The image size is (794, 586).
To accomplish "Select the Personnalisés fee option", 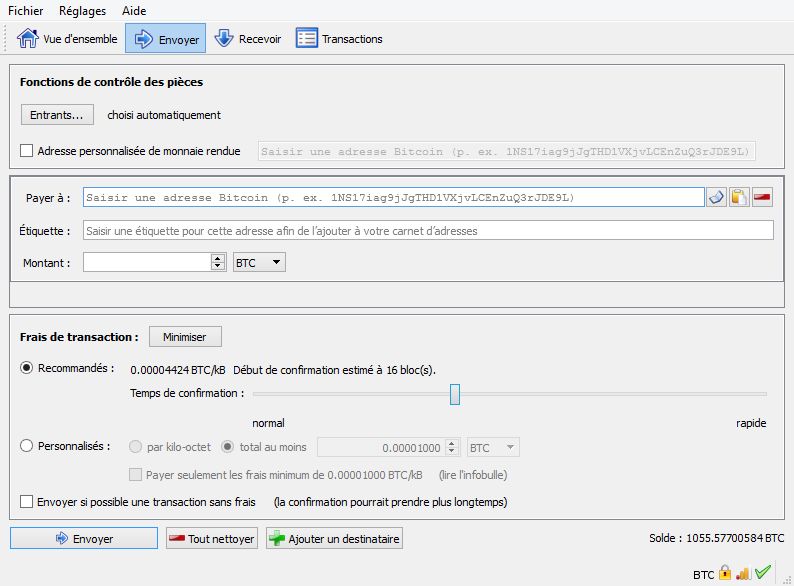I will coord(27,447).
